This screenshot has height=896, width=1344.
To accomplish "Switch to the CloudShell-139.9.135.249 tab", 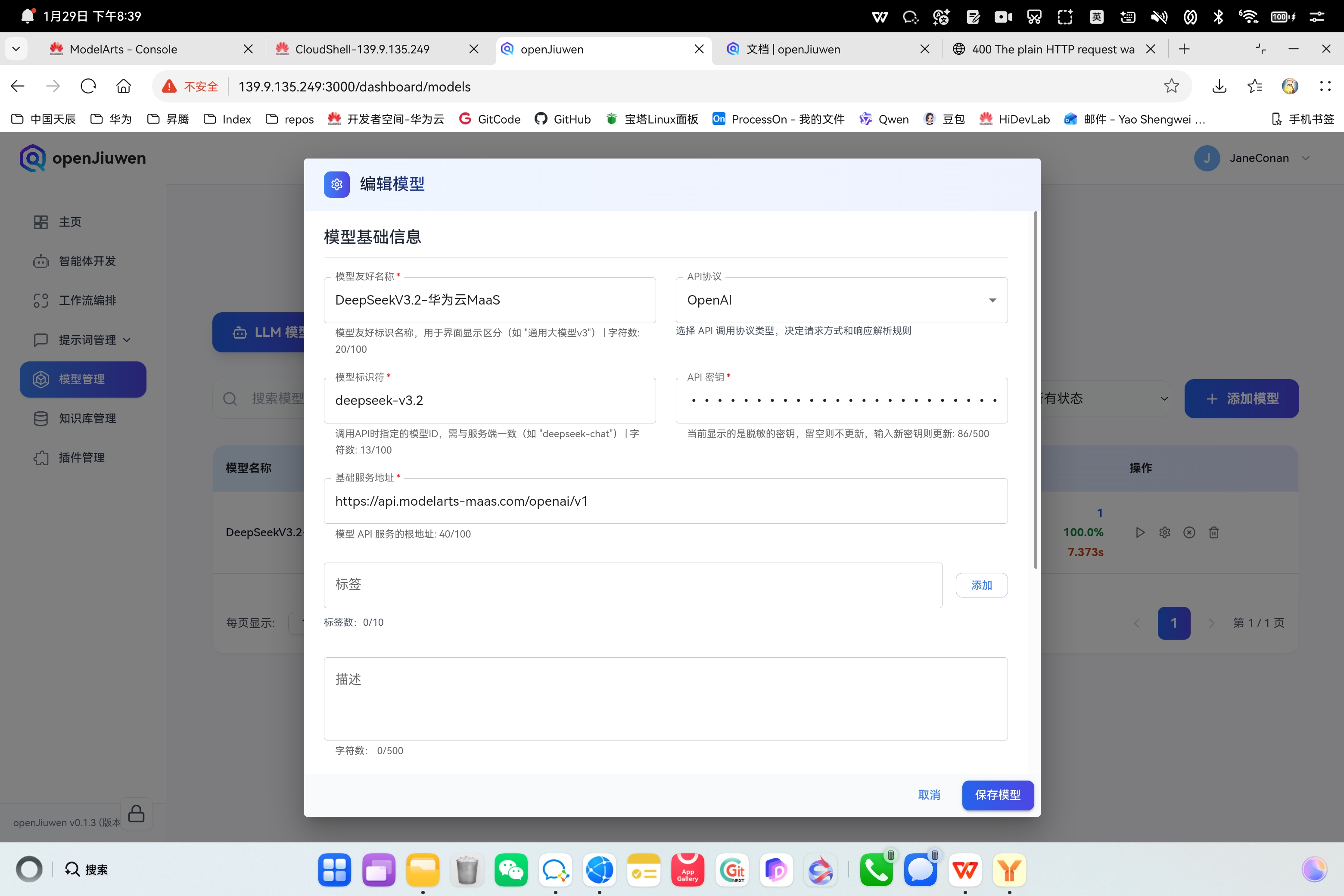I will click(362, 49).
